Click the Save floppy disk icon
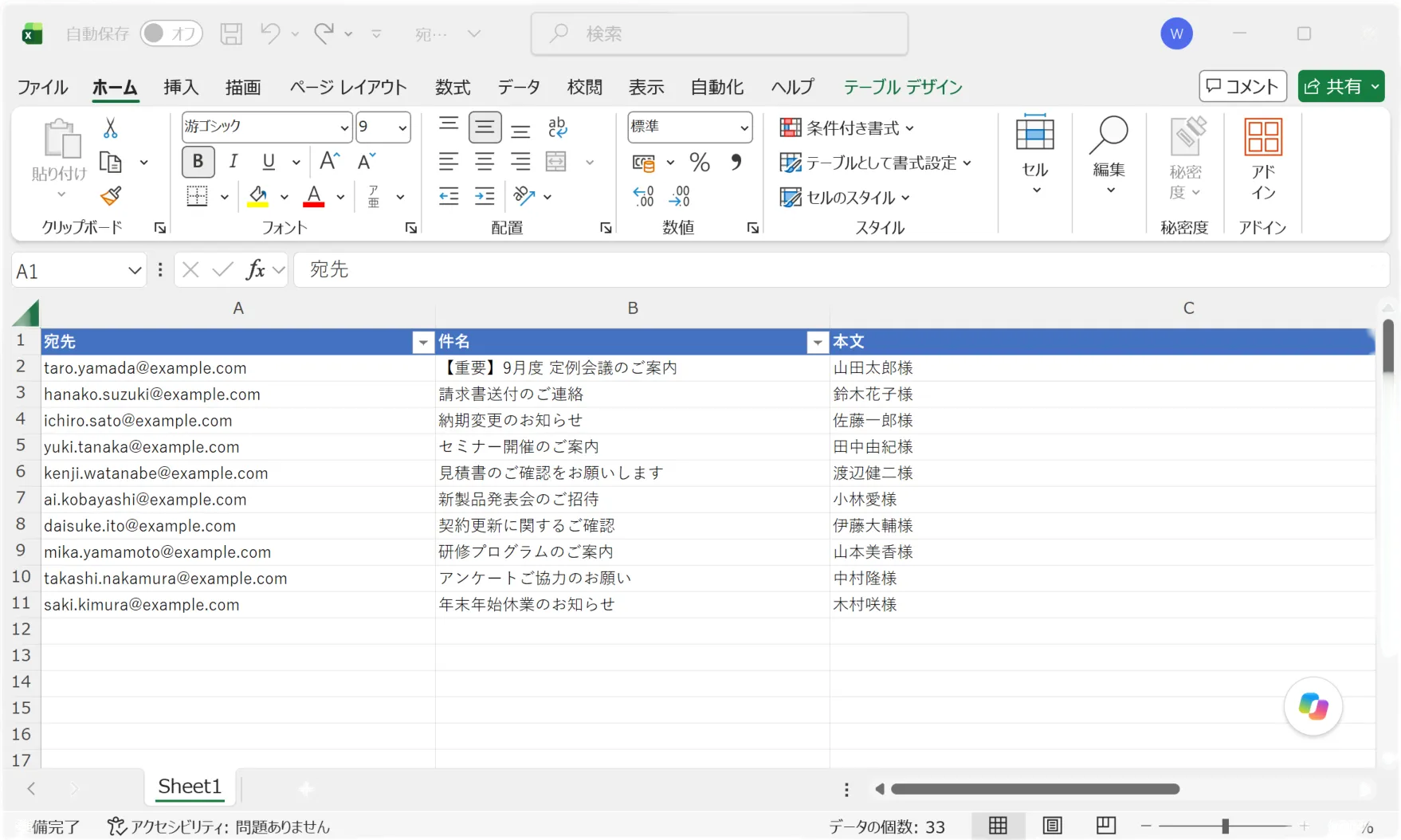Viewport: 1401px width, 840px height. 231,33
